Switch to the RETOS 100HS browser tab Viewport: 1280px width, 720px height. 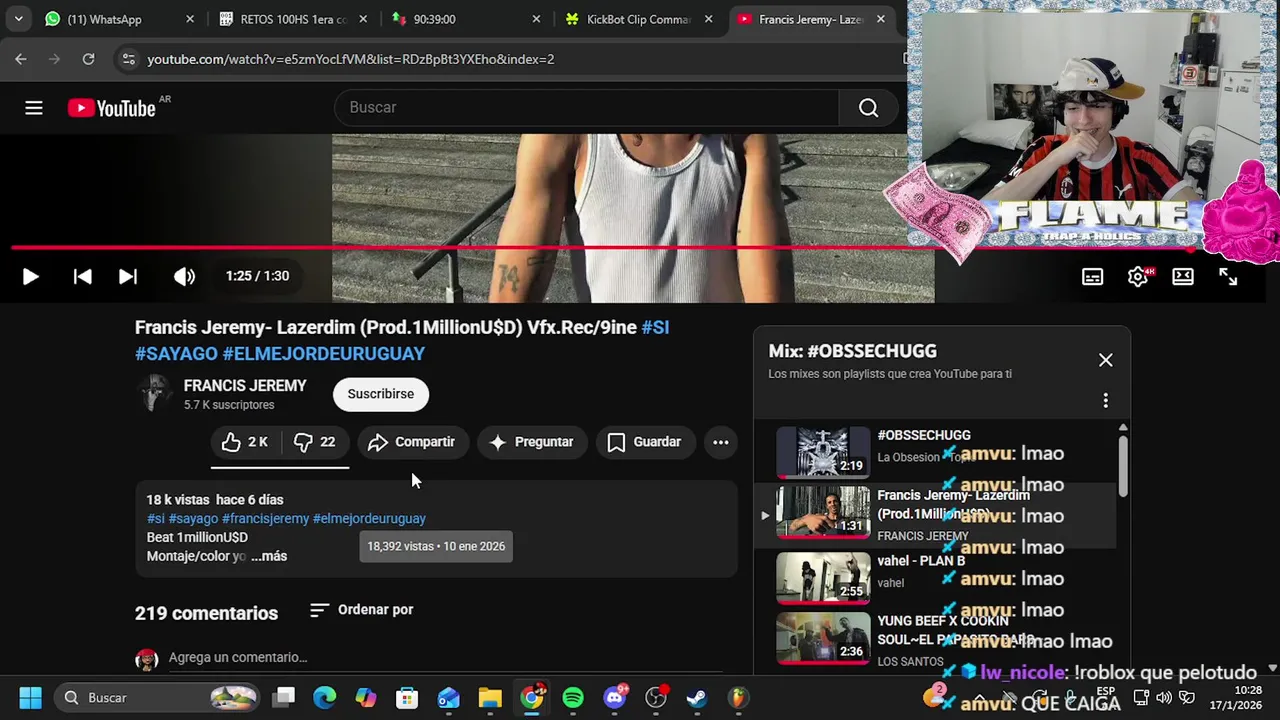coord(293,19)
